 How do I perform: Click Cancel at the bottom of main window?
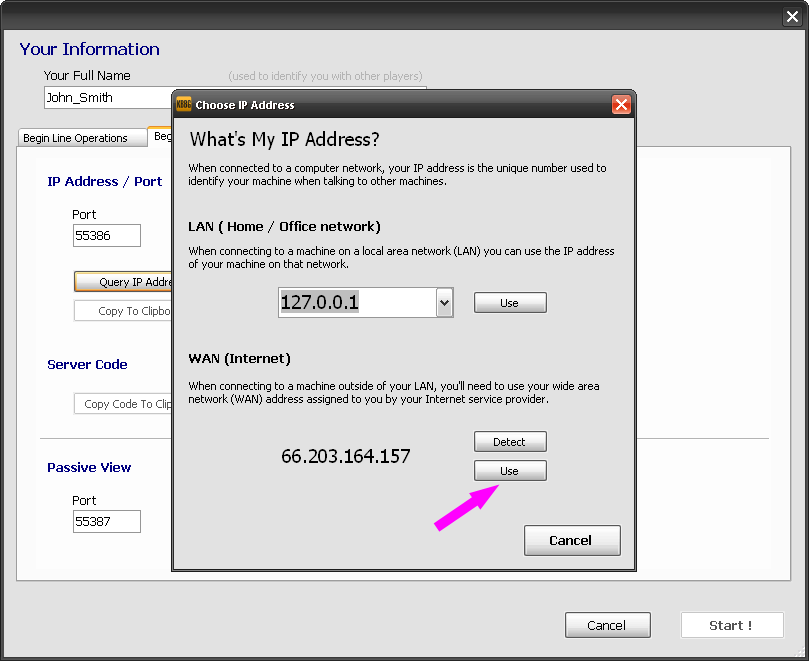point(607,625)
